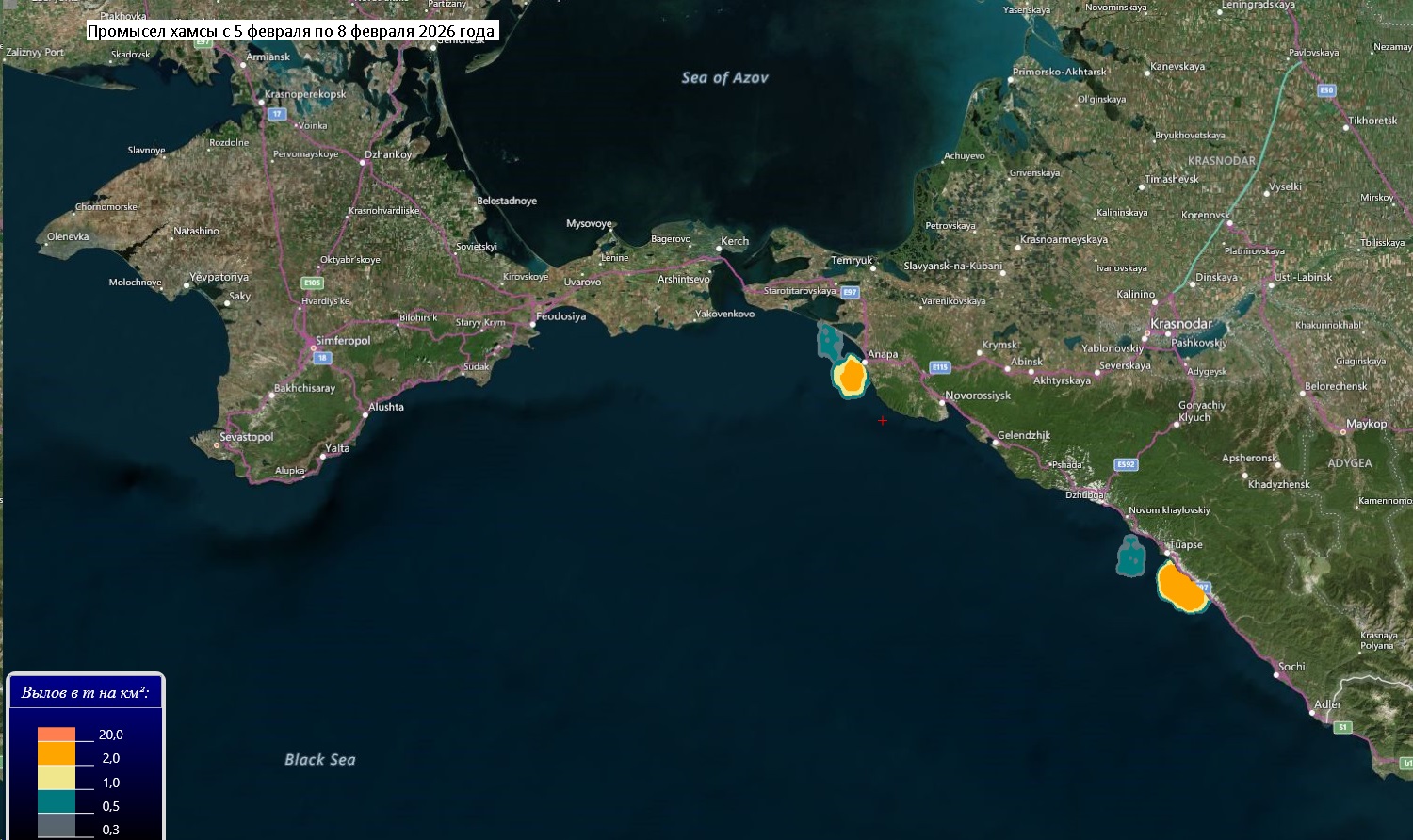Click the pale yellow 1,0 legend swatch
This screenshot has height=840, width=1413.
(57, 778)
